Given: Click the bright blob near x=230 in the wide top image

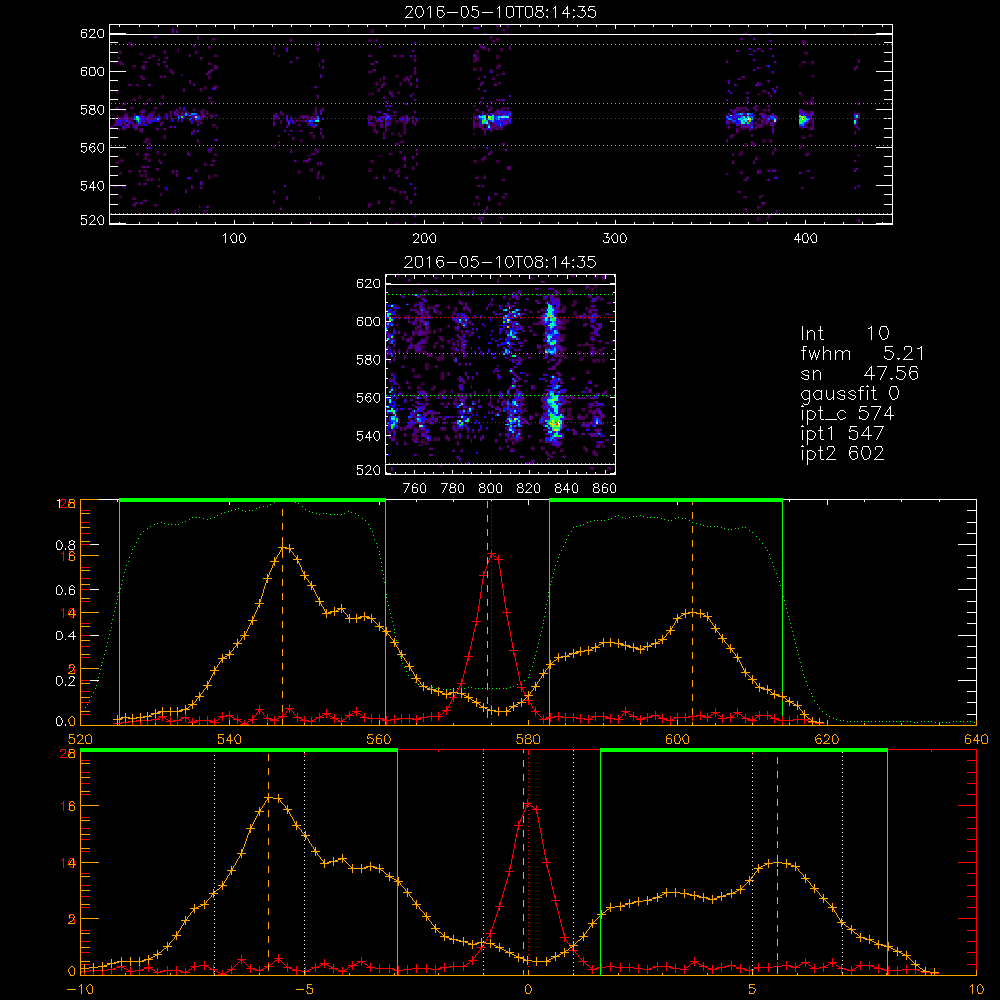Looking at the screenshot, I should [492, 119].
